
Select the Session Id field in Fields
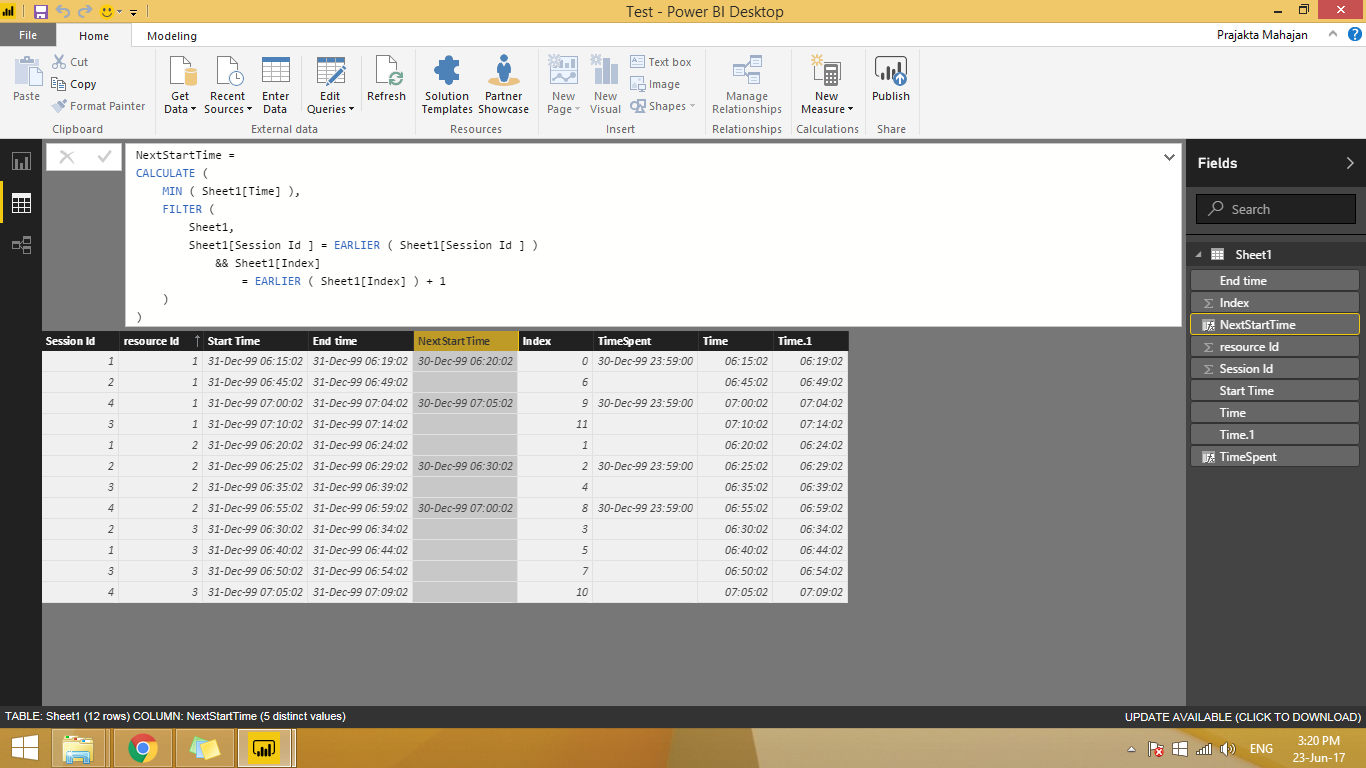1275,369
